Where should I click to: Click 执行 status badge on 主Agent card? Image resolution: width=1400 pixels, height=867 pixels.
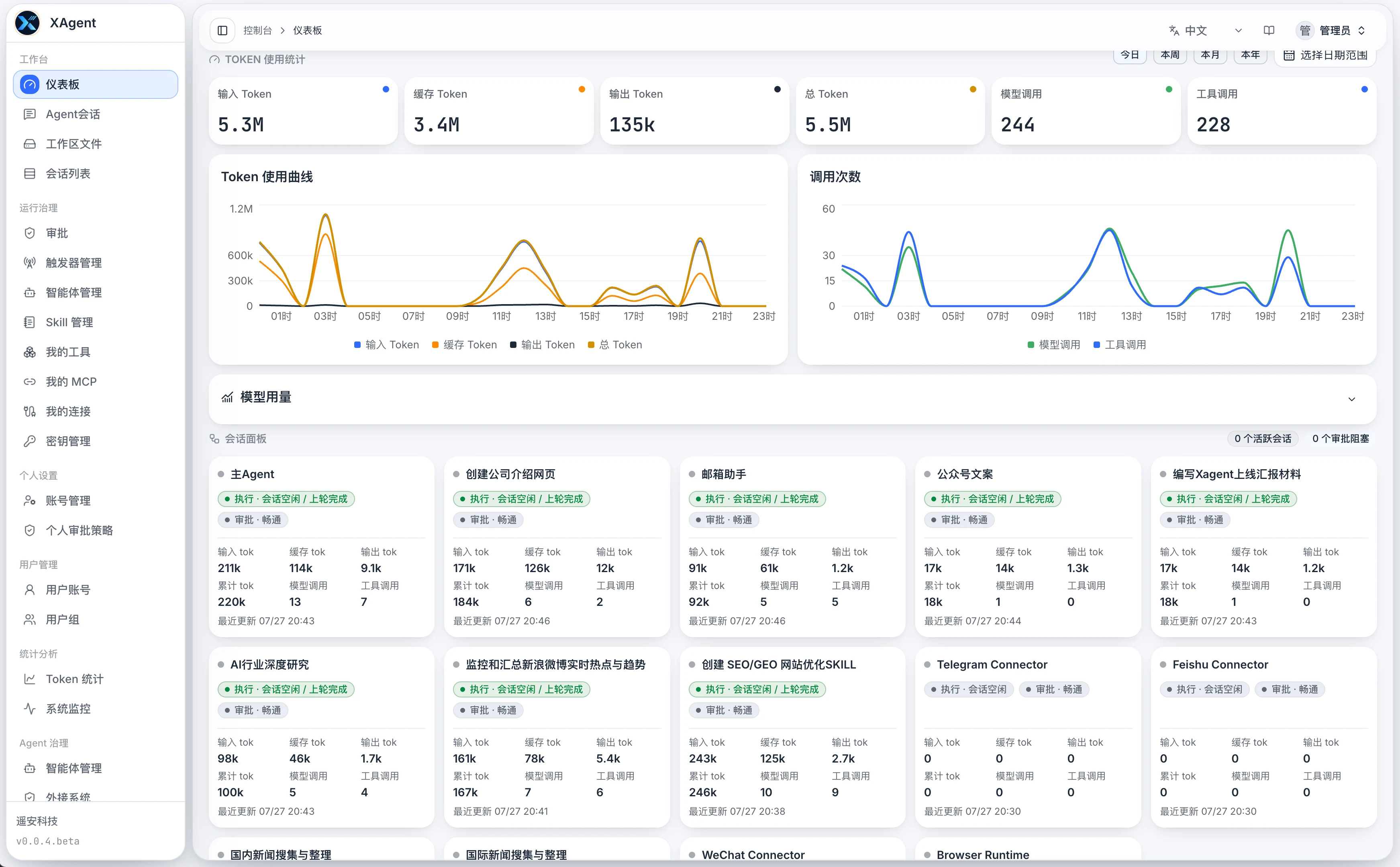pyautogui.click(x=286, y=499)
